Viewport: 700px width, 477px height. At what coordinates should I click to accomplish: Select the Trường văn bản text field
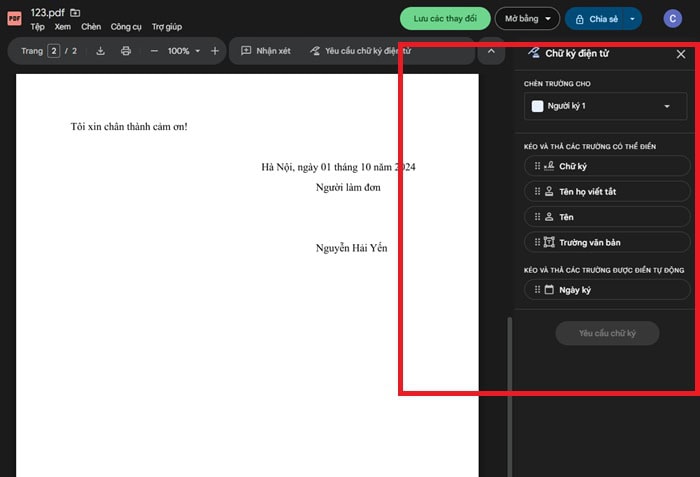pos(606,242)
